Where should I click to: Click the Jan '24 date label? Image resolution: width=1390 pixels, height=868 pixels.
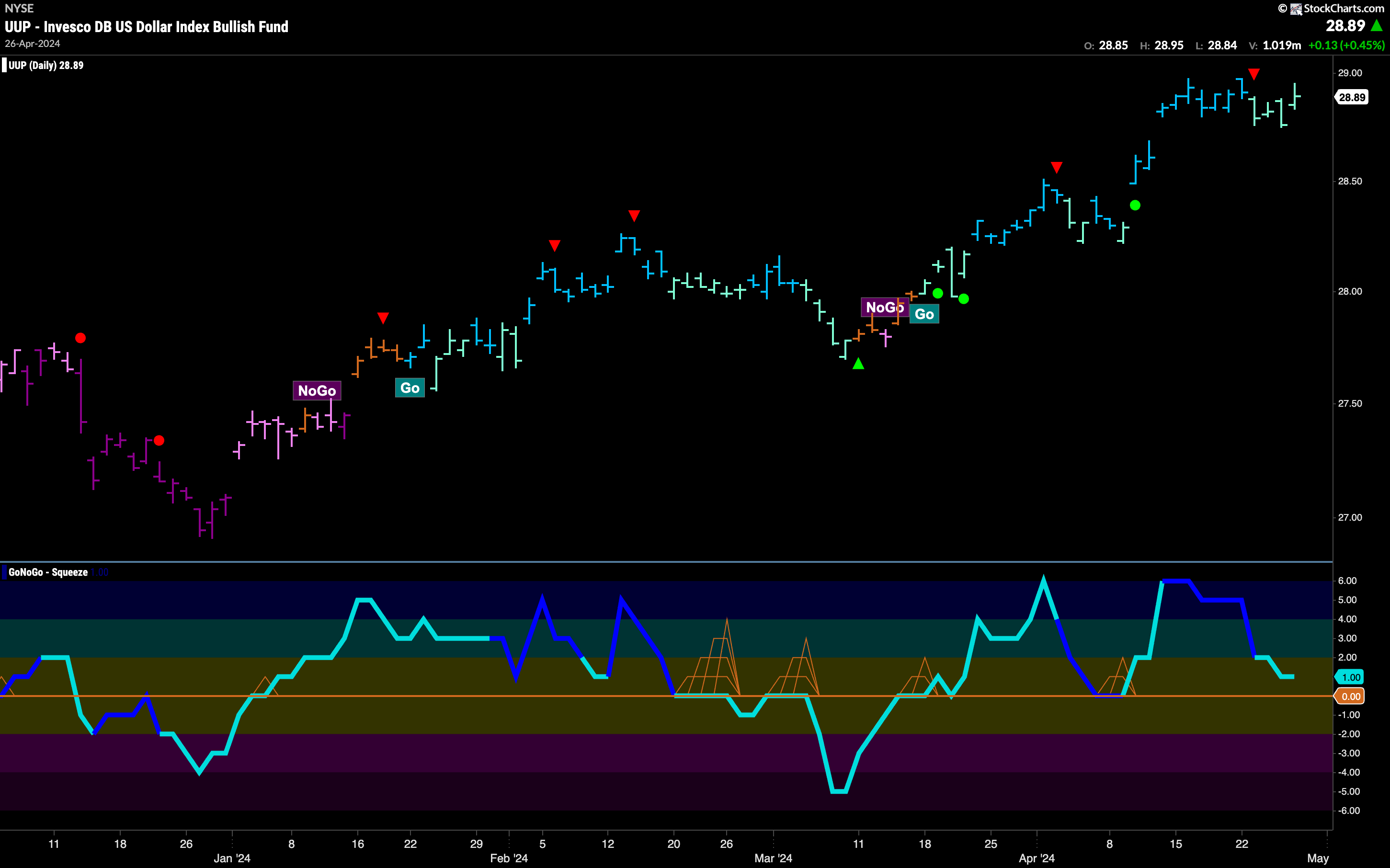coord(232,858)
